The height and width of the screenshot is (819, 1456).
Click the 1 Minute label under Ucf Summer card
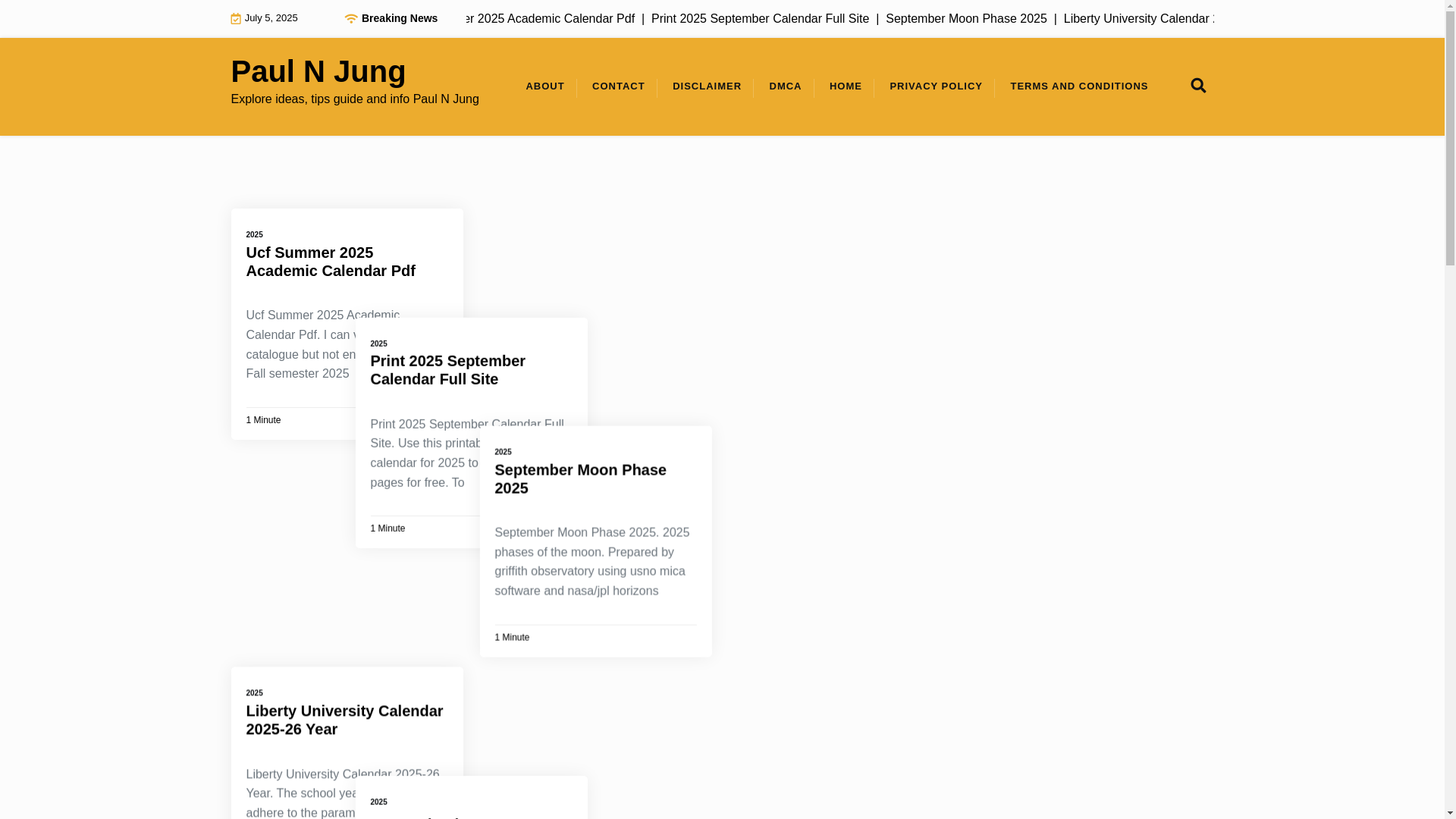pos(263,420)
